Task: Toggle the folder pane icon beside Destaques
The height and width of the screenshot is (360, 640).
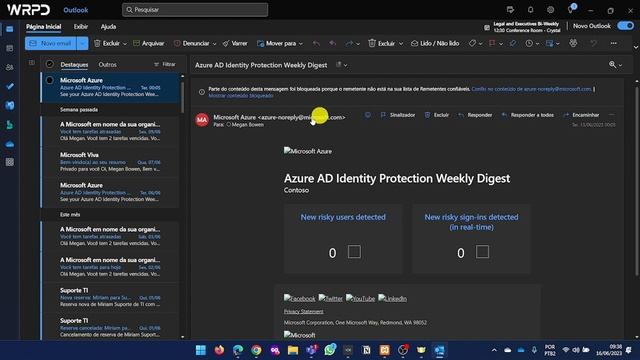Action: (x=31, y=63)
